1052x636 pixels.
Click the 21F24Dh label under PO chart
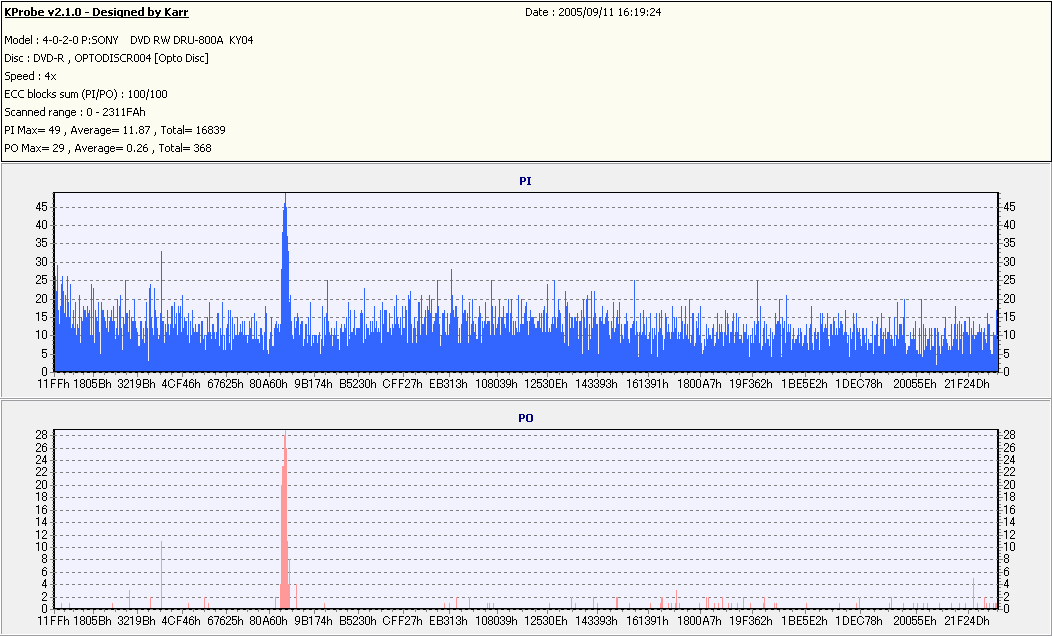[967, 621]
